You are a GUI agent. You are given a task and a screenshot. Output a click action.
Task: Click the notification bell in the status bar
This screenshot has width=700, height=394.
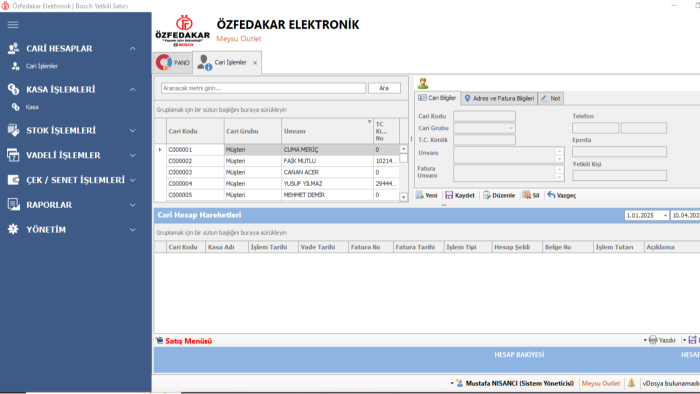click(631, 383)
